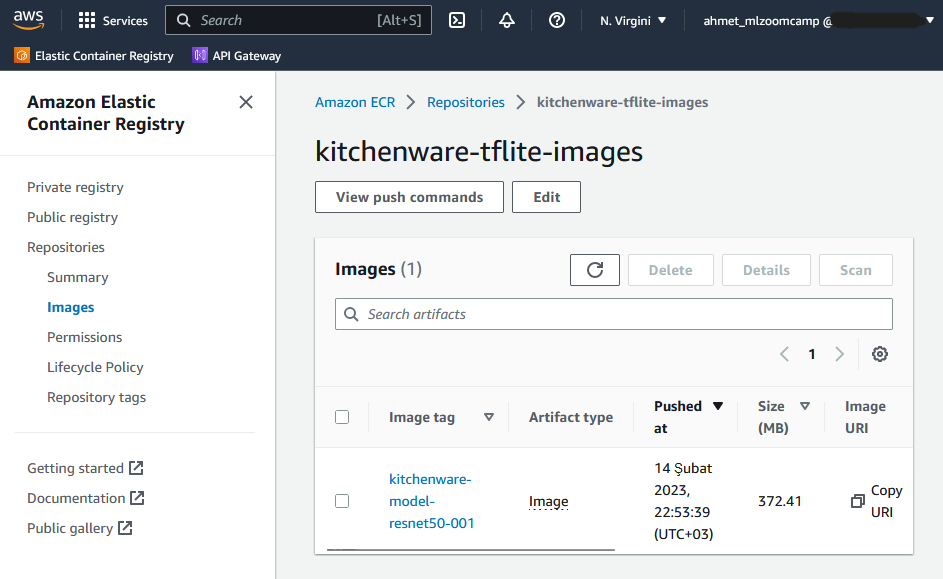943x579 pixels.
Task: Open Repositories in sidebar
Action: [x=66, y=248]
